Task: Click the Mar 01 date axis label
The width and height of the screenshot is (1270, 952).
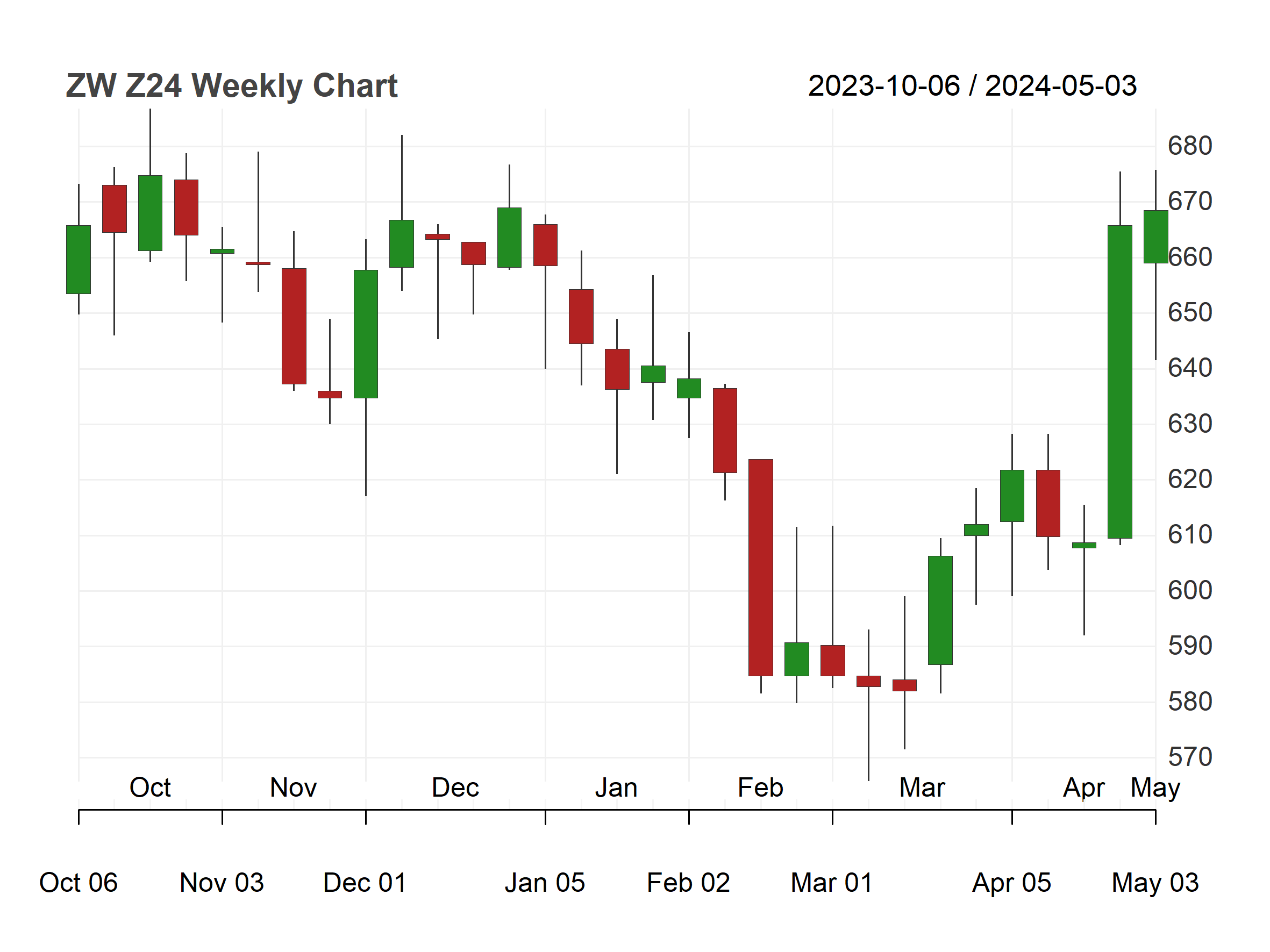Action: point(832,883)
